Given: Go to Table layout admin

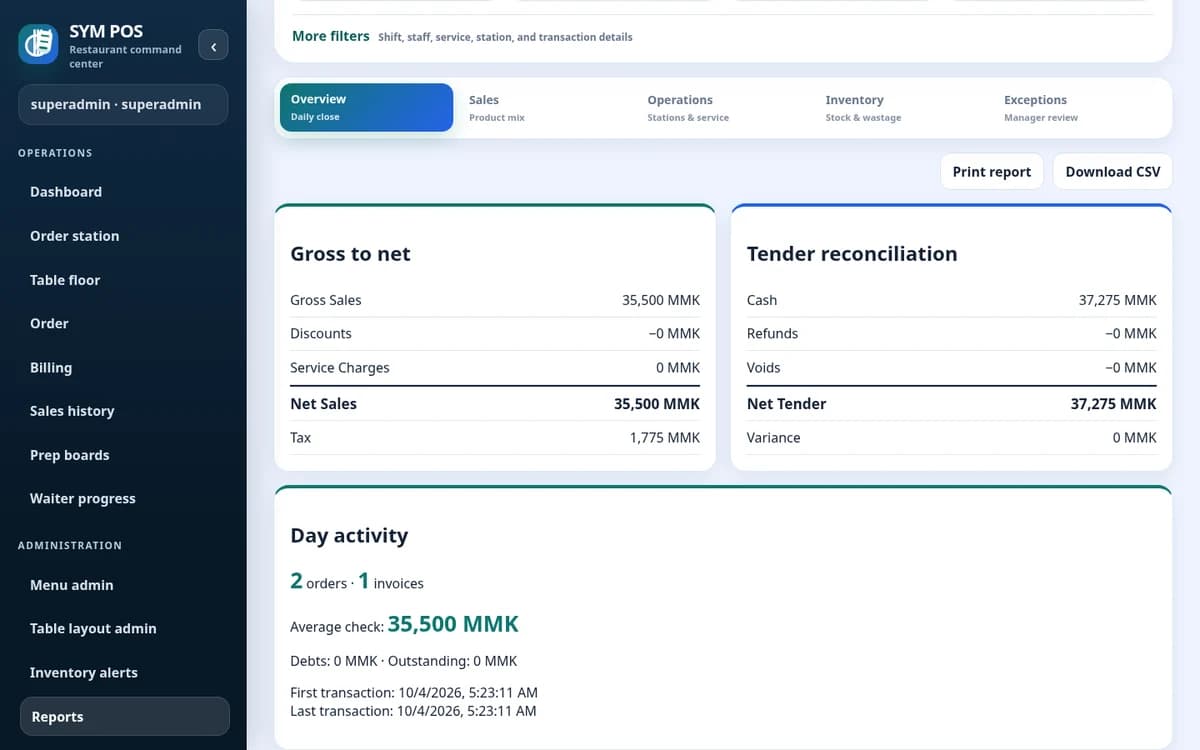Looking at the screenshot, I should [x=124, y=628].
